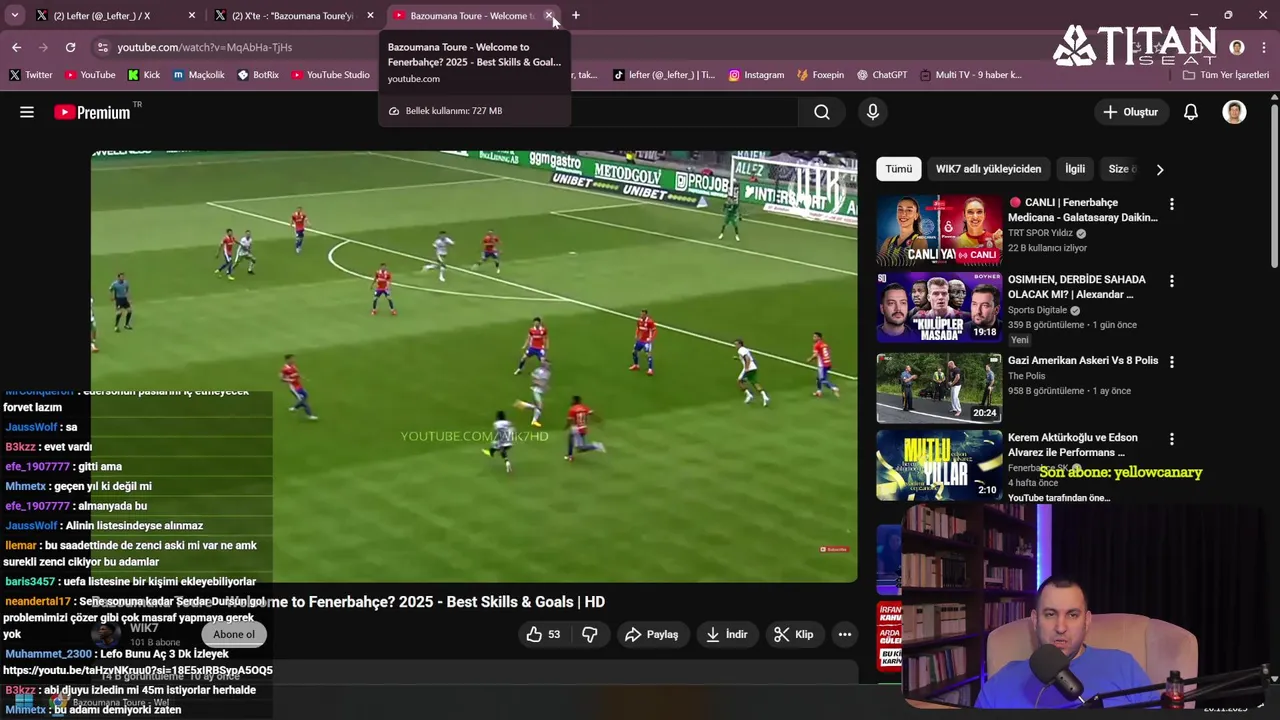Go forward in browser history
This screenshot has width=1280, height=720.
(x=43, y=47)
